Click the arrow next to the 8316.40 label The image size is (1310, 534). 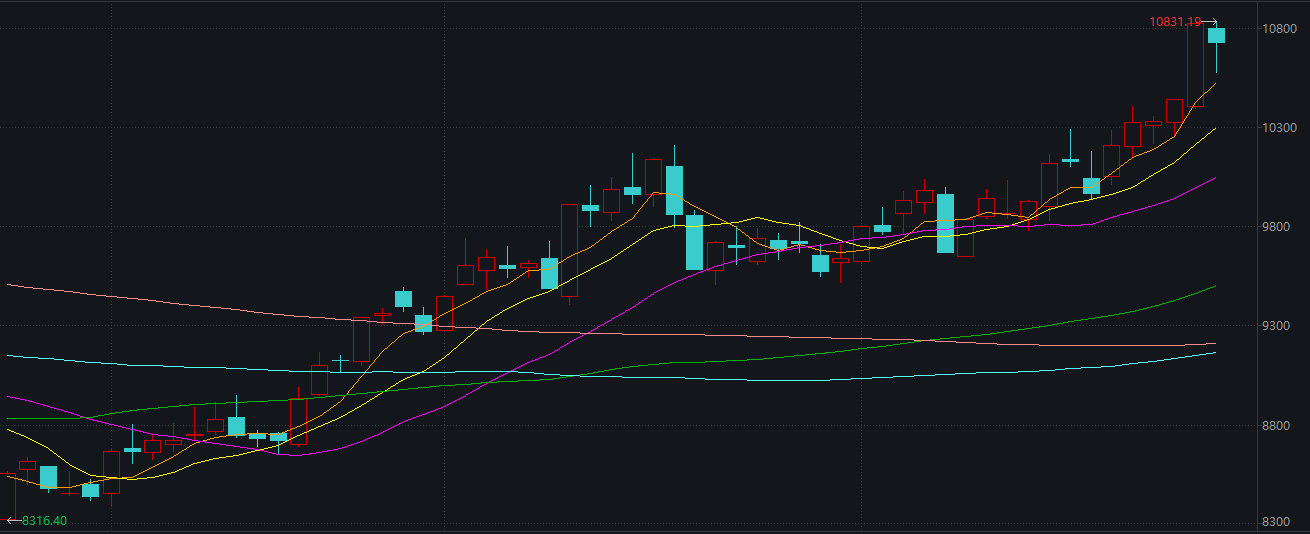pos(13,521)
